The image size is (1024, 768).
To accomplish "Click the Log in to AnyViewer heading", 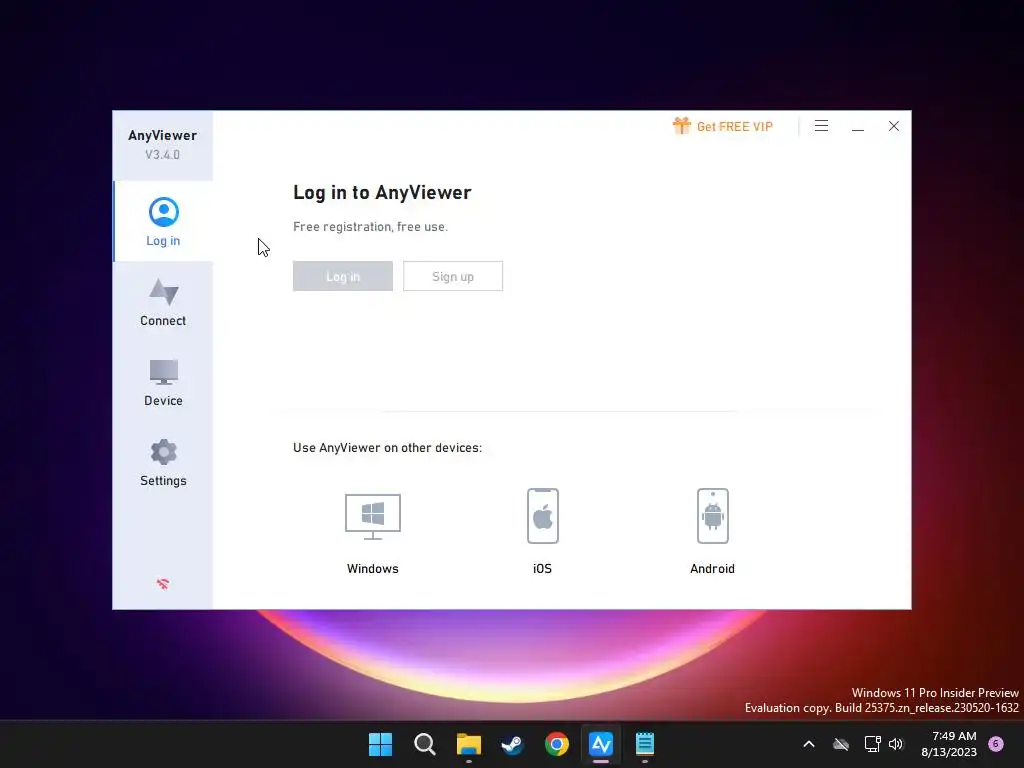I will [382, 193].
